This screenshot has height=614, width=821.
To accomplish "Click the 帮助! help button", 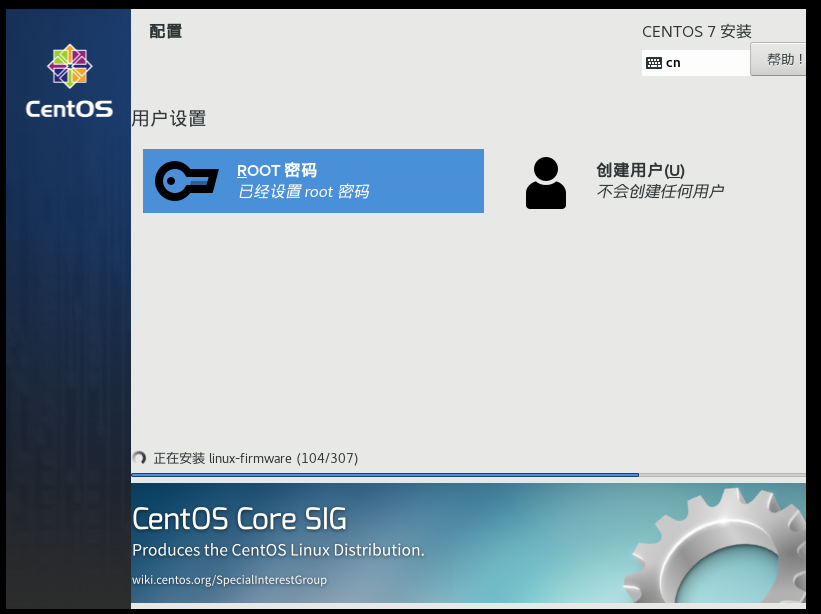I will click(778, 59).
